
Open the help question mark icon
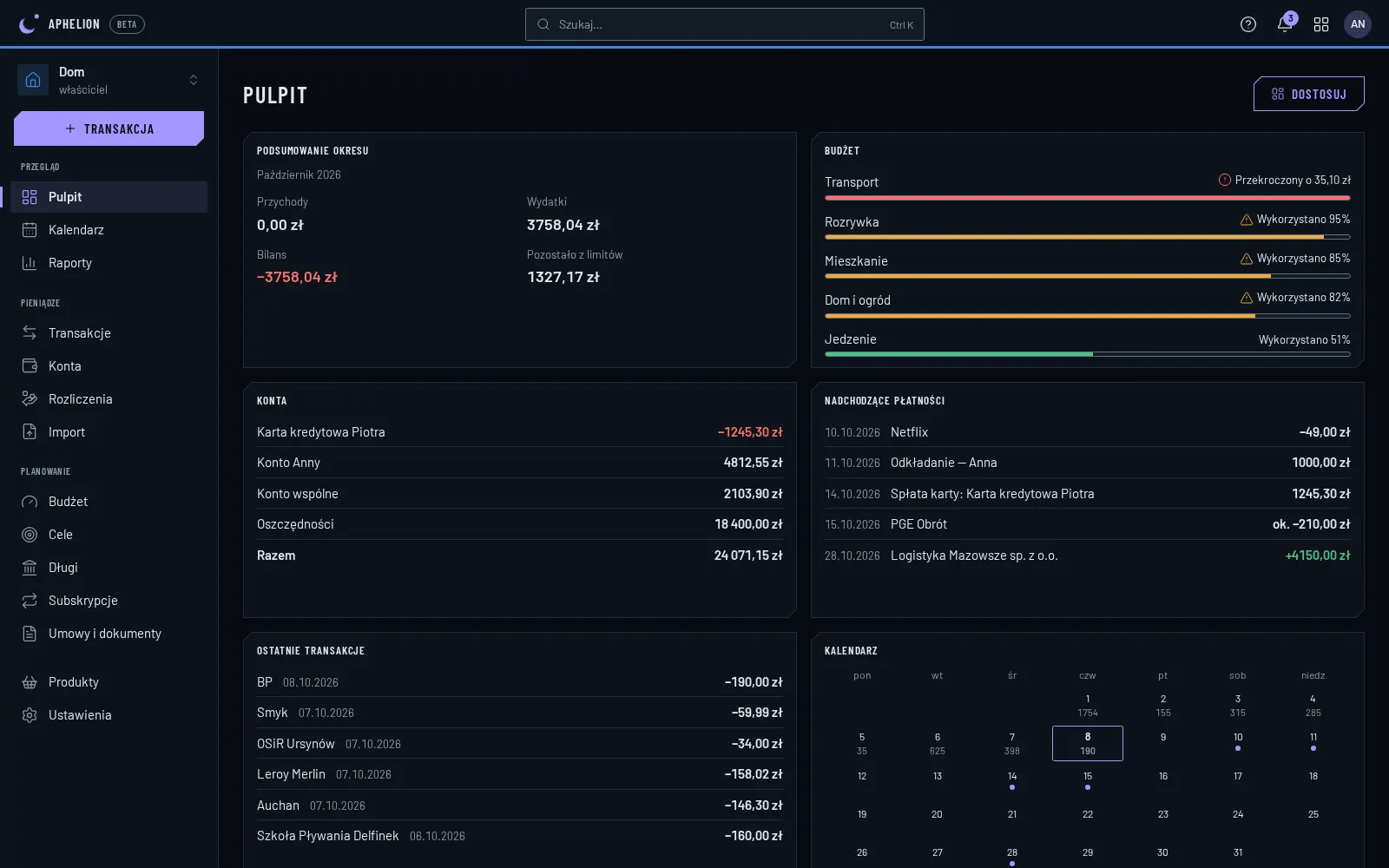(1248, 24)
